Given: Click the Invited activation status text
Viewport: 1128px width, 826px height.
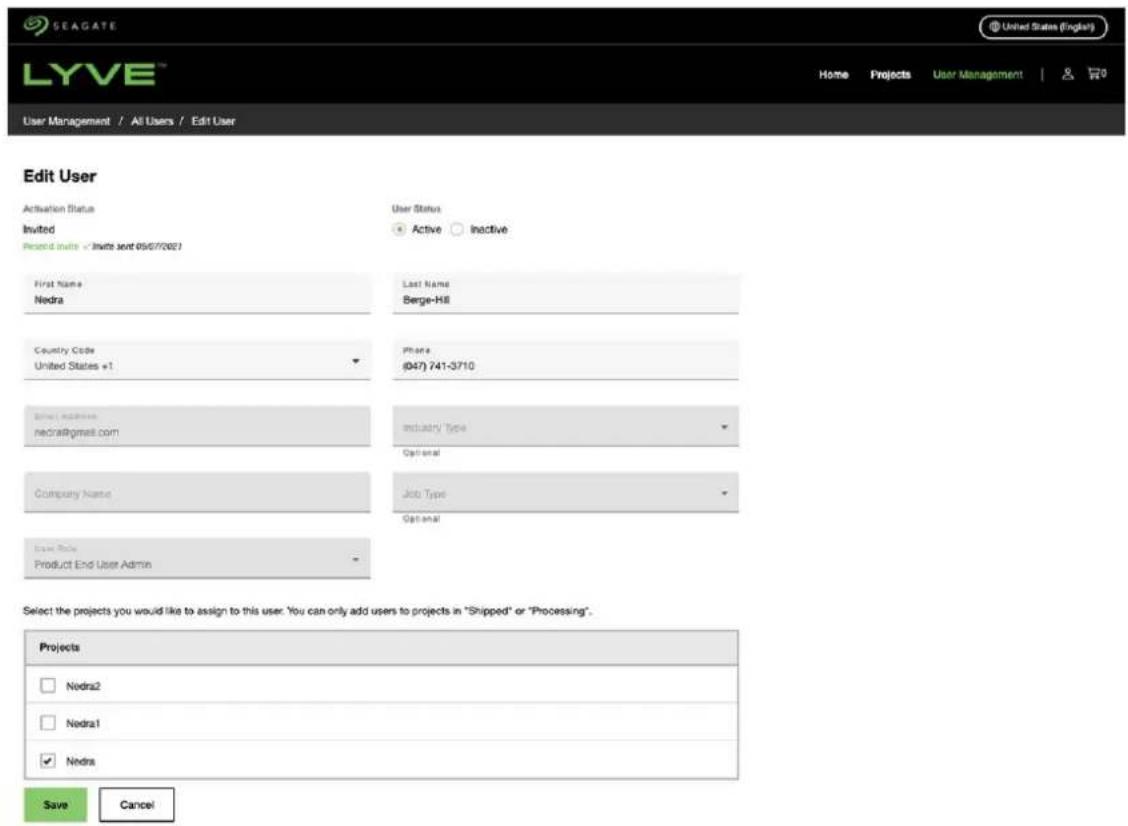Looking at the screenshot, I should (x=39, y=230).
